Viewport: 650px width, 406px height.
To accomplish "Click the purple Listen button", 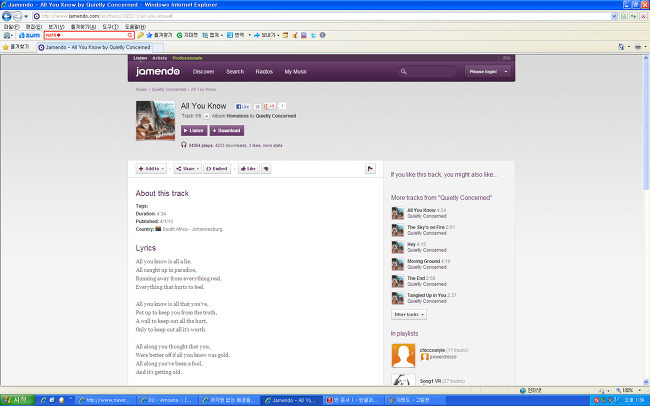I will 194,131.
